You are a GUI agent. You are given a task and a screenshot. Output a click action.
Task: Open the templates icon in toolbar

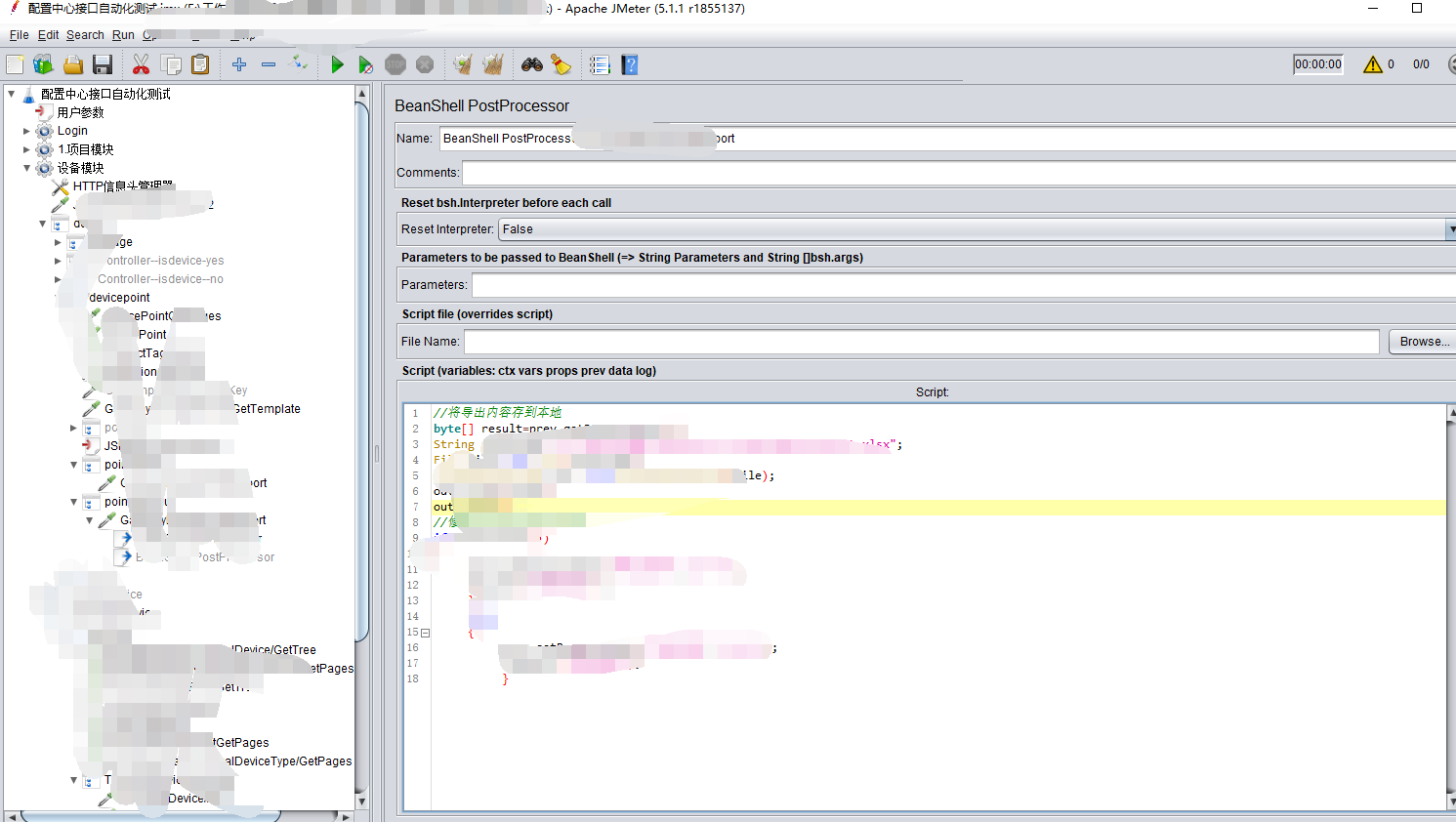tap(43, 64)
